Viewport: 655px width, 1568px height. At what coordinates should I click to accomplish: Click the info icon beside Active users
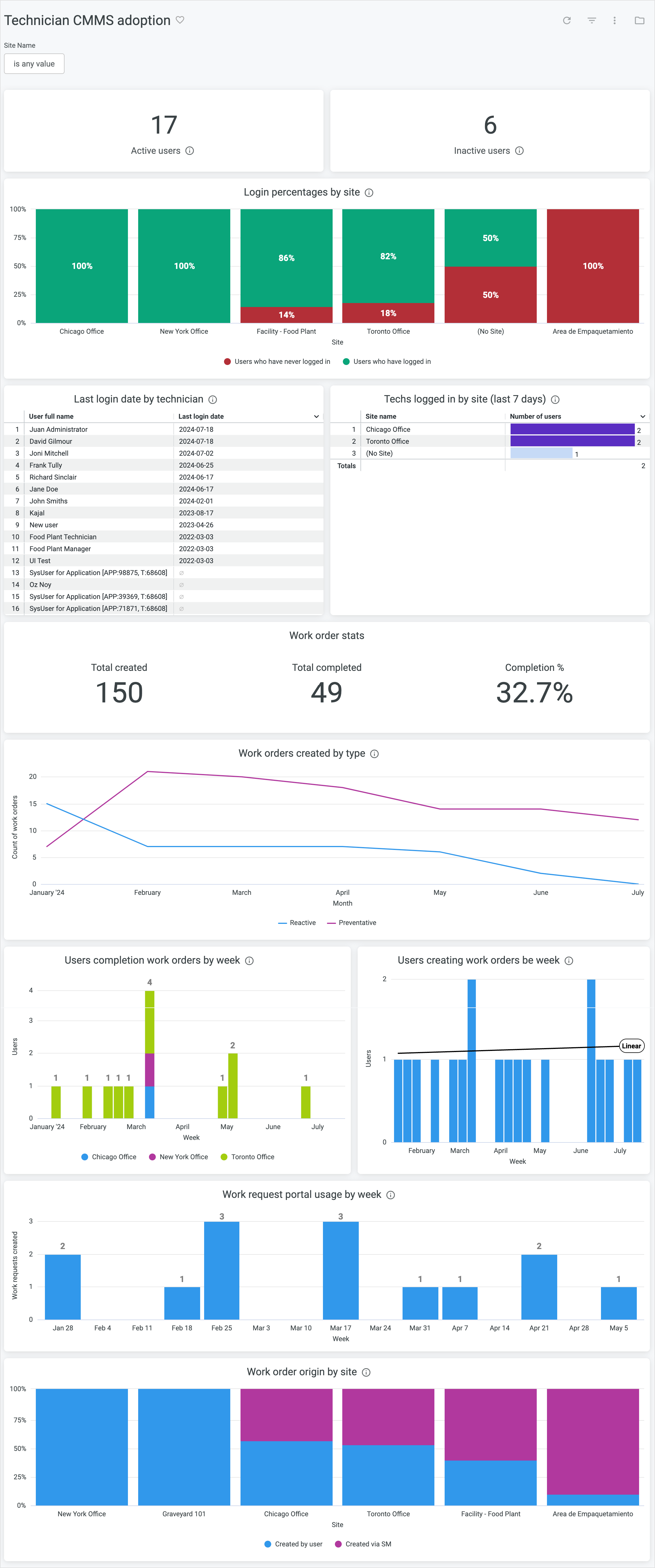pos(189,150)
